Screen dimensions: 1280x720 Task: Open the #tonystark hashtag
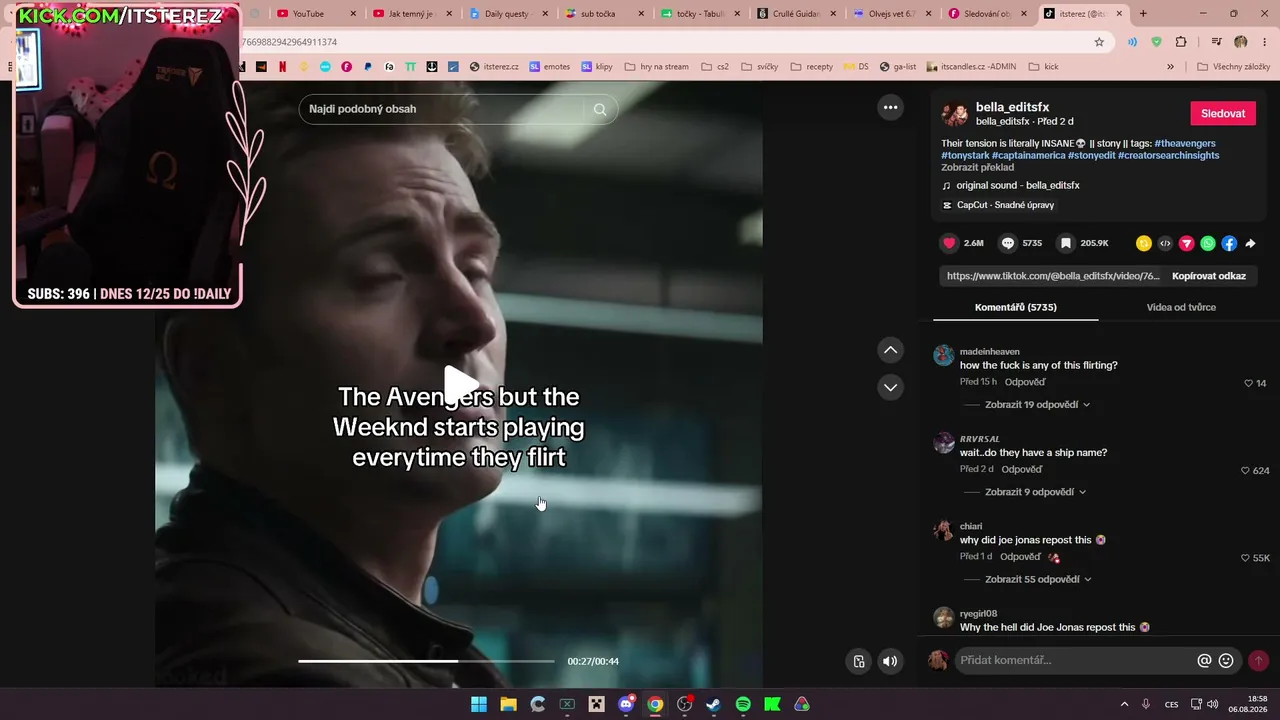click(965, 155)
